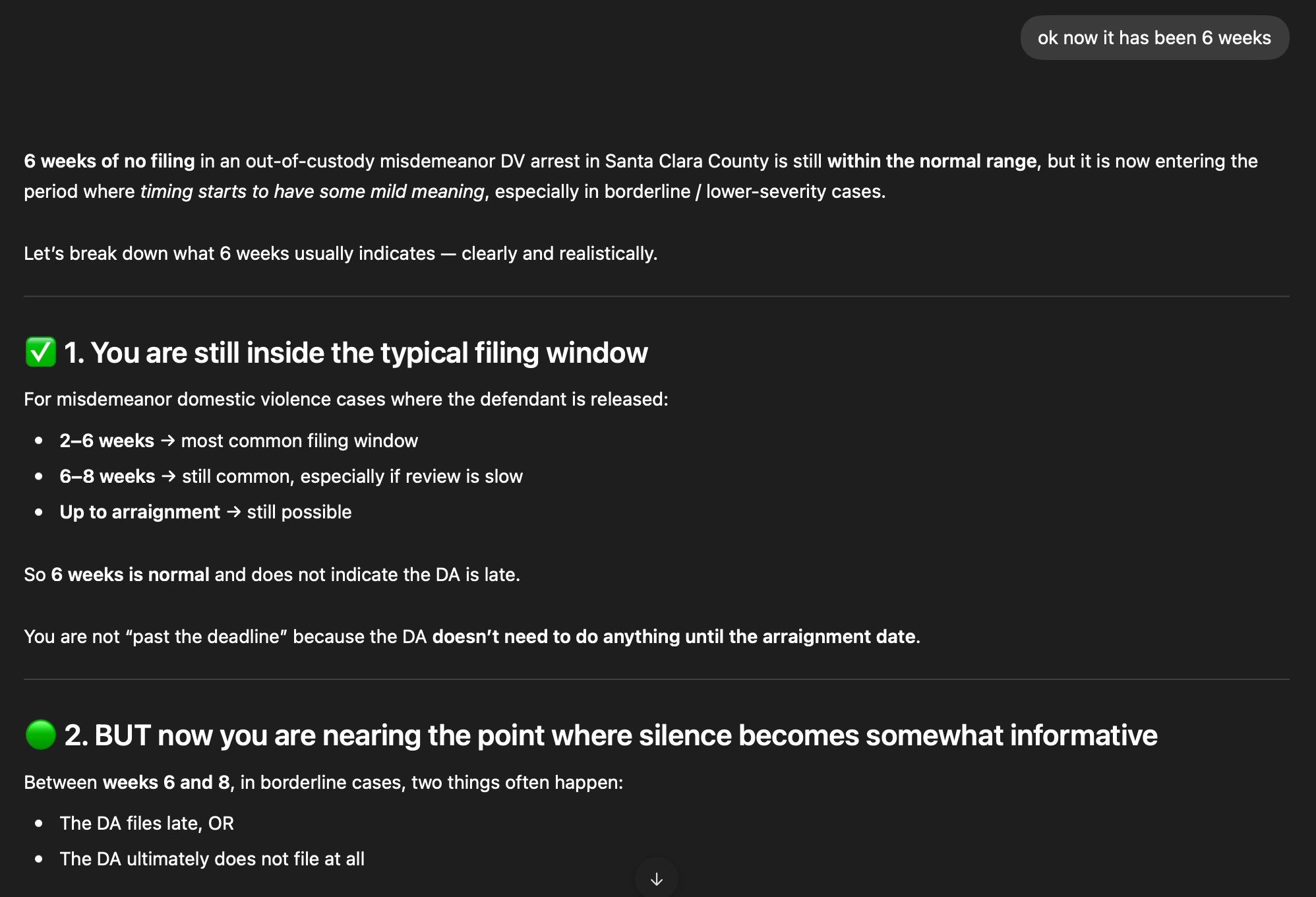This screenshot has width=1316, height=897.
Task: Click the 'ok now it has been 6 weeks' message bubble
Action: point(1154,38)
